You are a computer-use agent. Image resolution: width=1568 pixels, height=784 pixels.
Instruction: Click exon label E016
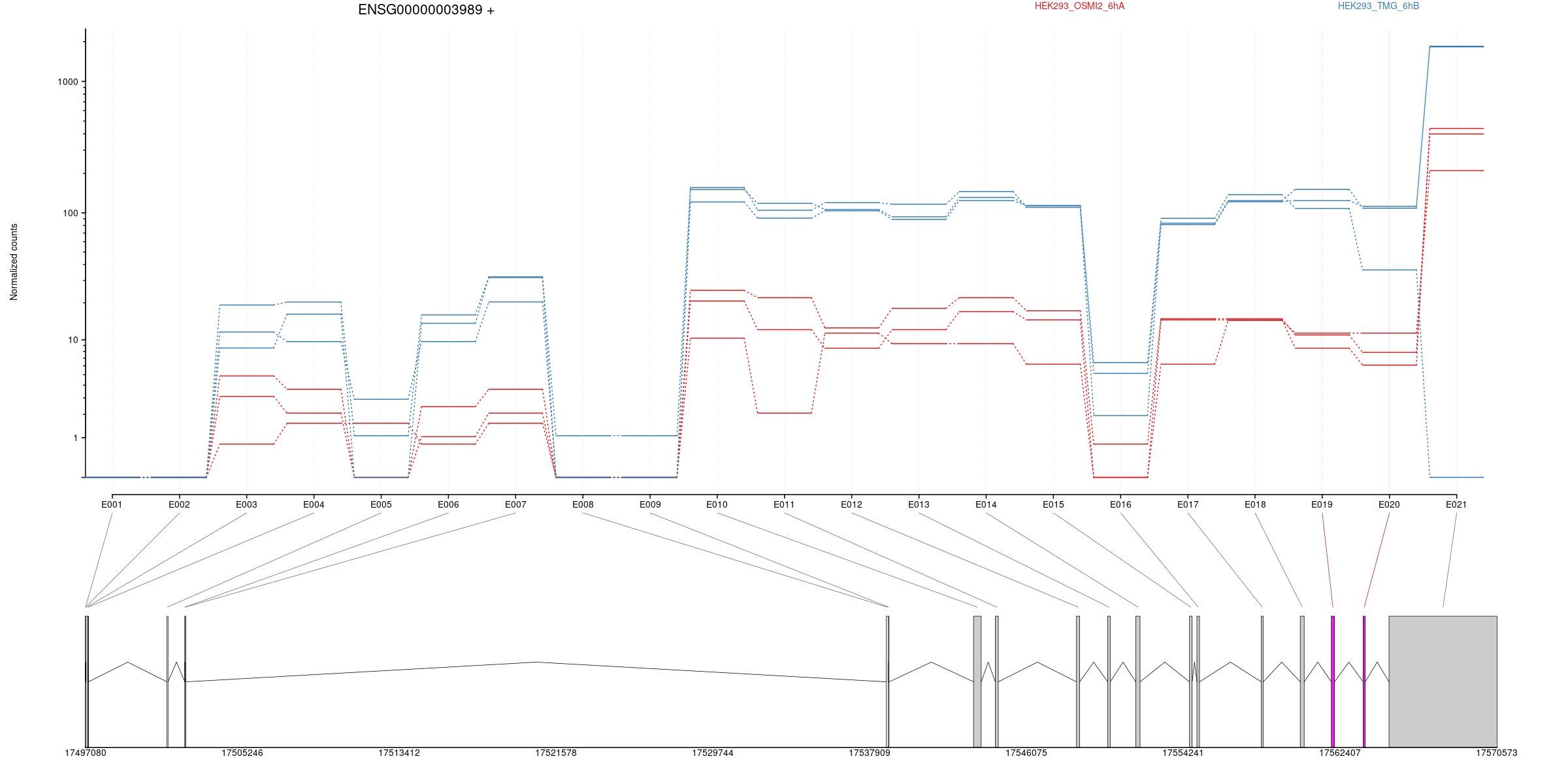tap(1120, 504)
